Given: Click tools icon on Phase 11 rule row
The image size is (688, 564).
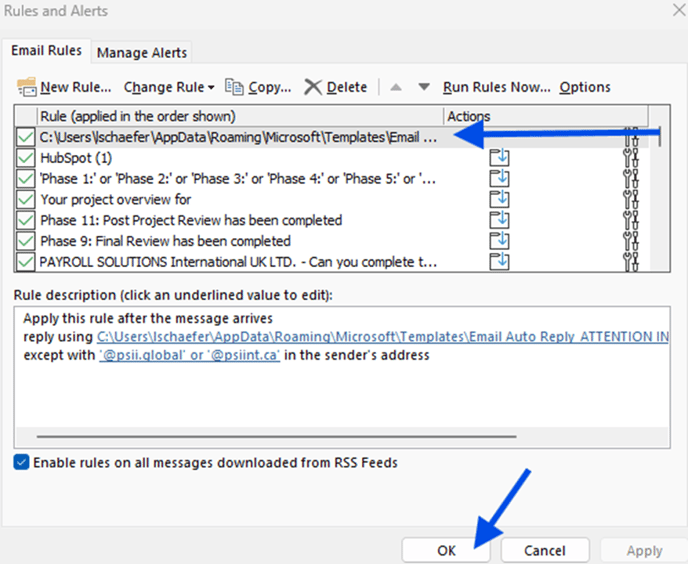Looking at the screenshot, I should tap(630, 220).
